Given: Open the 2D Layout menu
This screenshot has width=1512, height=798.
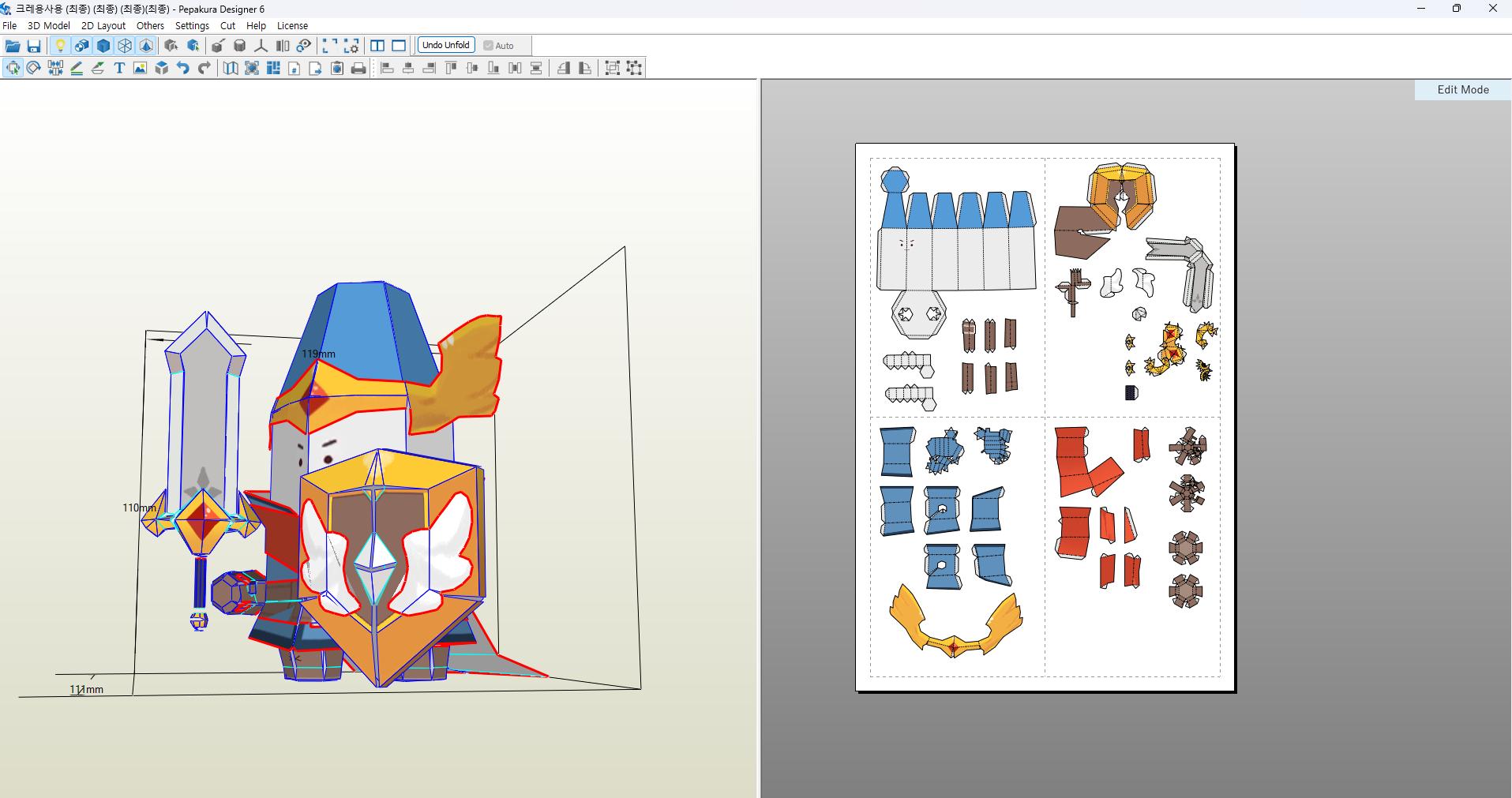Looking at the screenshot, I should pos(103,25).
